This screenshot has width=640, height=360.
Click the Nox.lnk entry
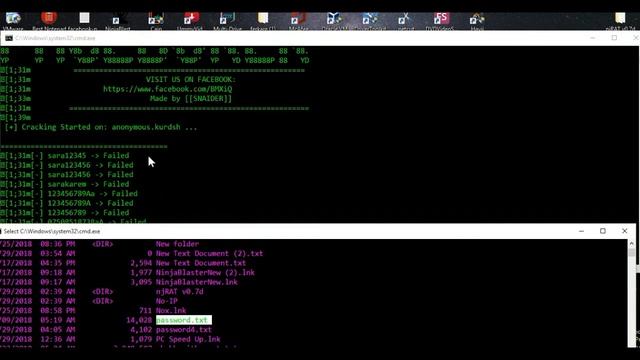171,311
